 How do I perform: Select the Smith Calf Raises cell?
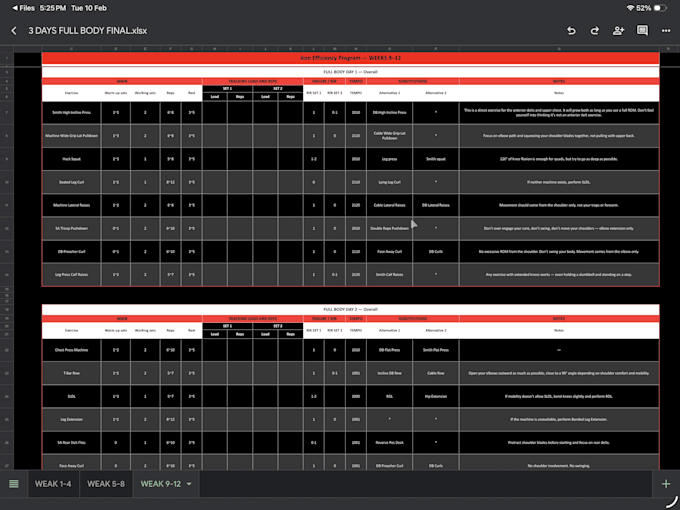coord(389,275)
